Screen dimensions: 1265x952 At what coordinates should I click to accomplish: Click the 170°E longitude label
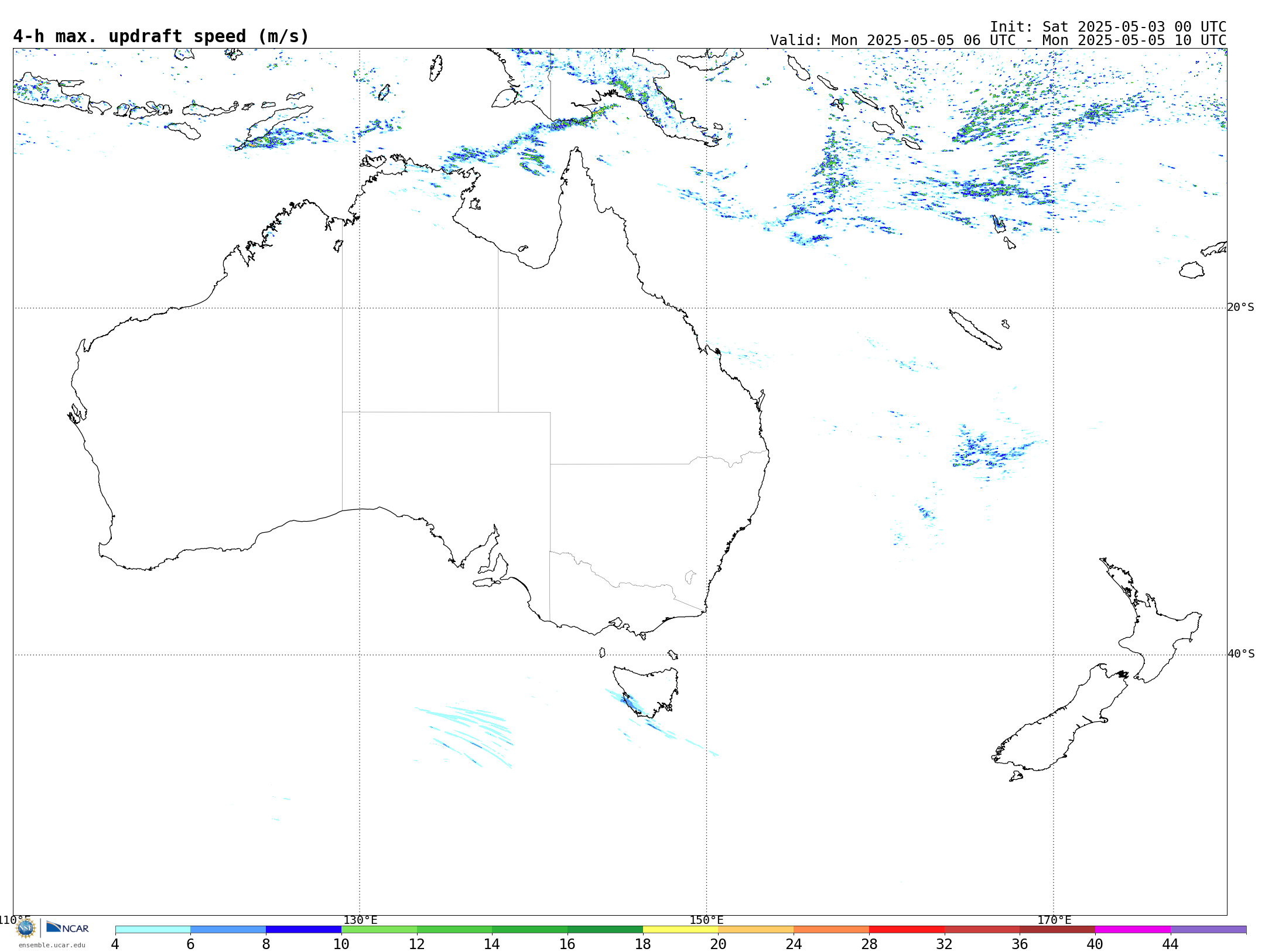[1054, 920]
